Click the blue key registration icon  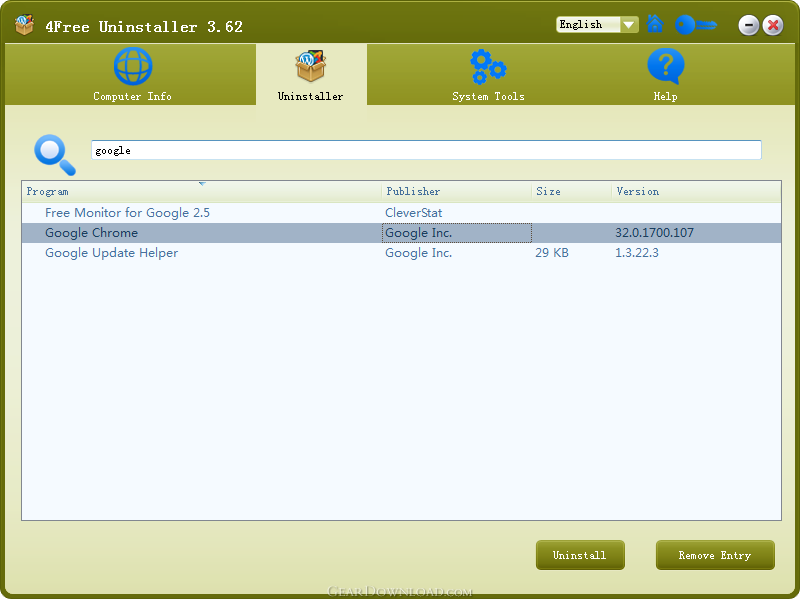click(696, 24)
